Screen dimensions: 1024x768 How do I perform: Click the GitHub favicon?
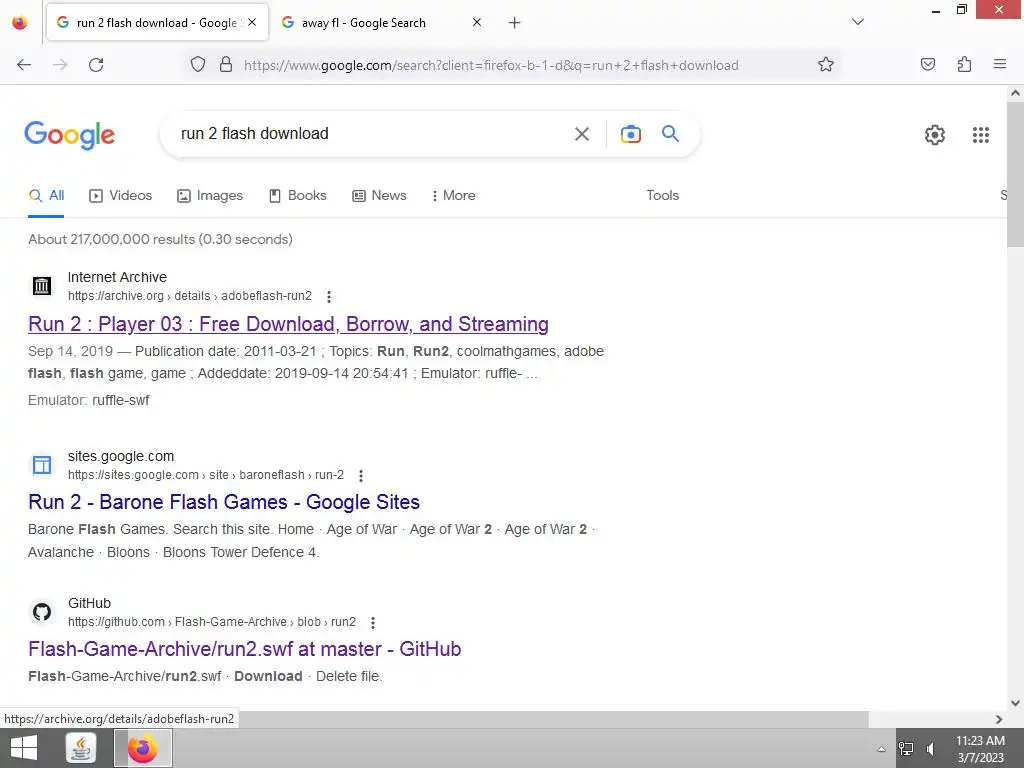[x=42, y=612]
